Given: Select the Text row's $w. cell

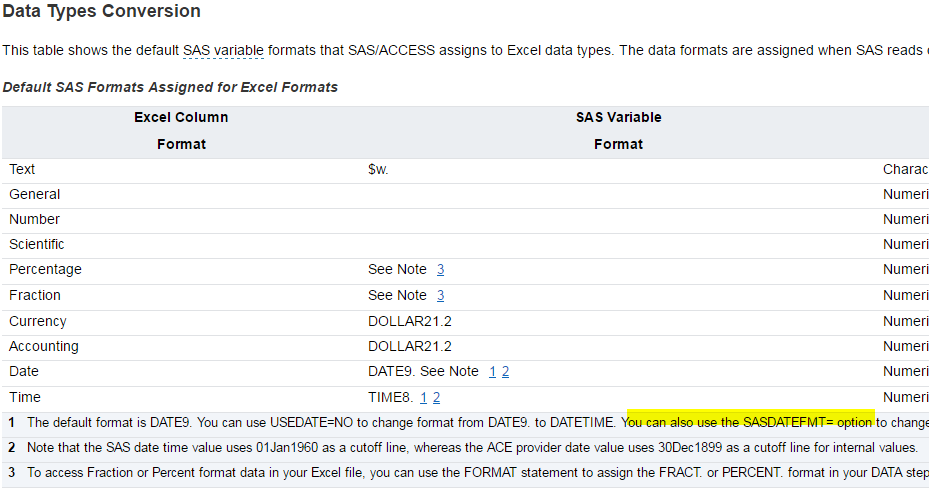Looking at the screenshot, I should tap(378, 170).
